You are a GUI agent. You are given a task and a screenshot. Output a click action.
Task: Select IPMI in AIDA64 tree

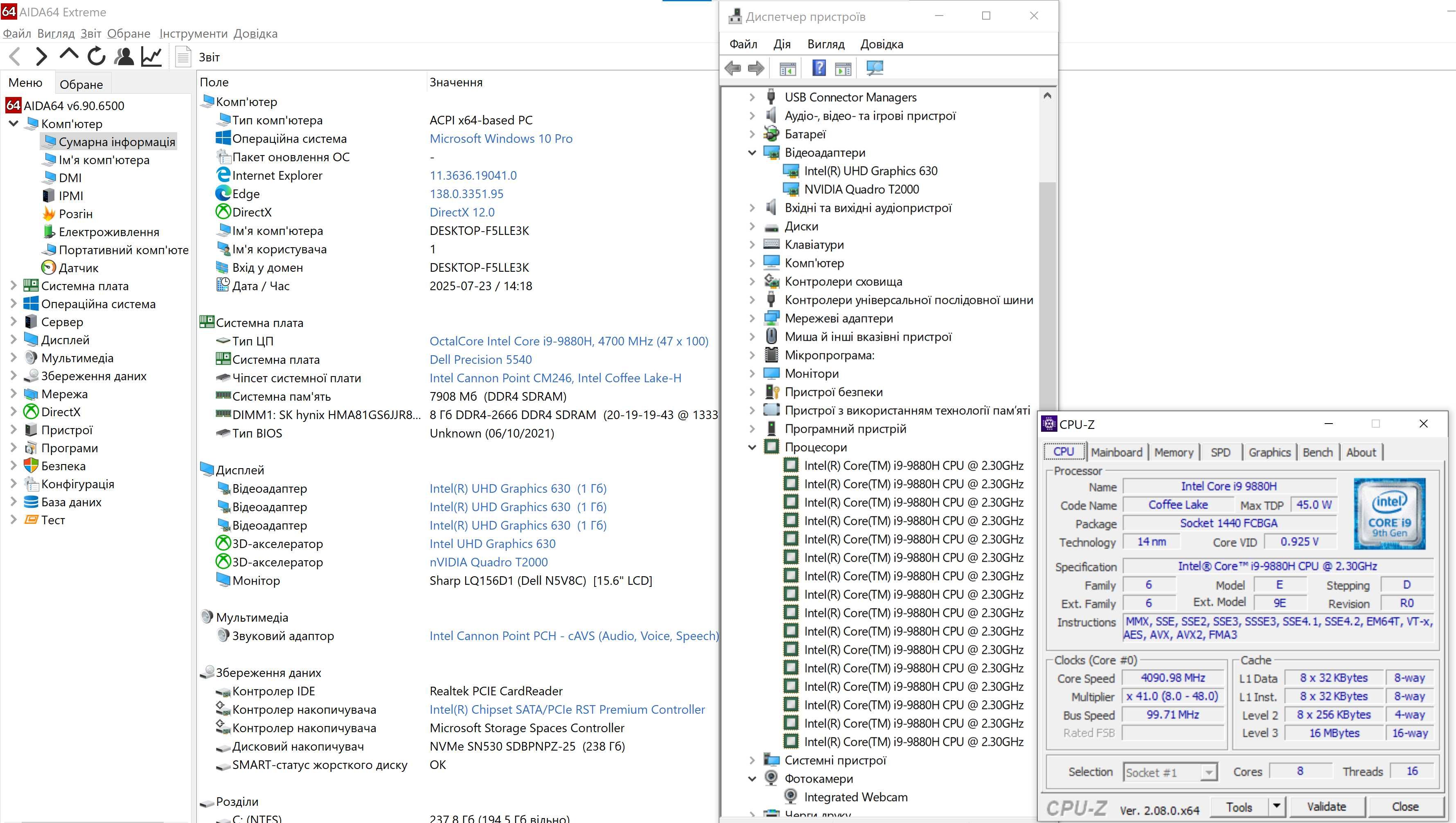[71, 196]
